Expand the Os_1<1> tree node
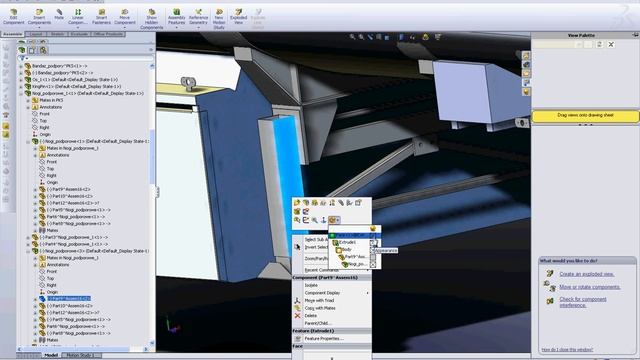Image resolution: width=640 pixels, height=360 pixels. (21, 80)
